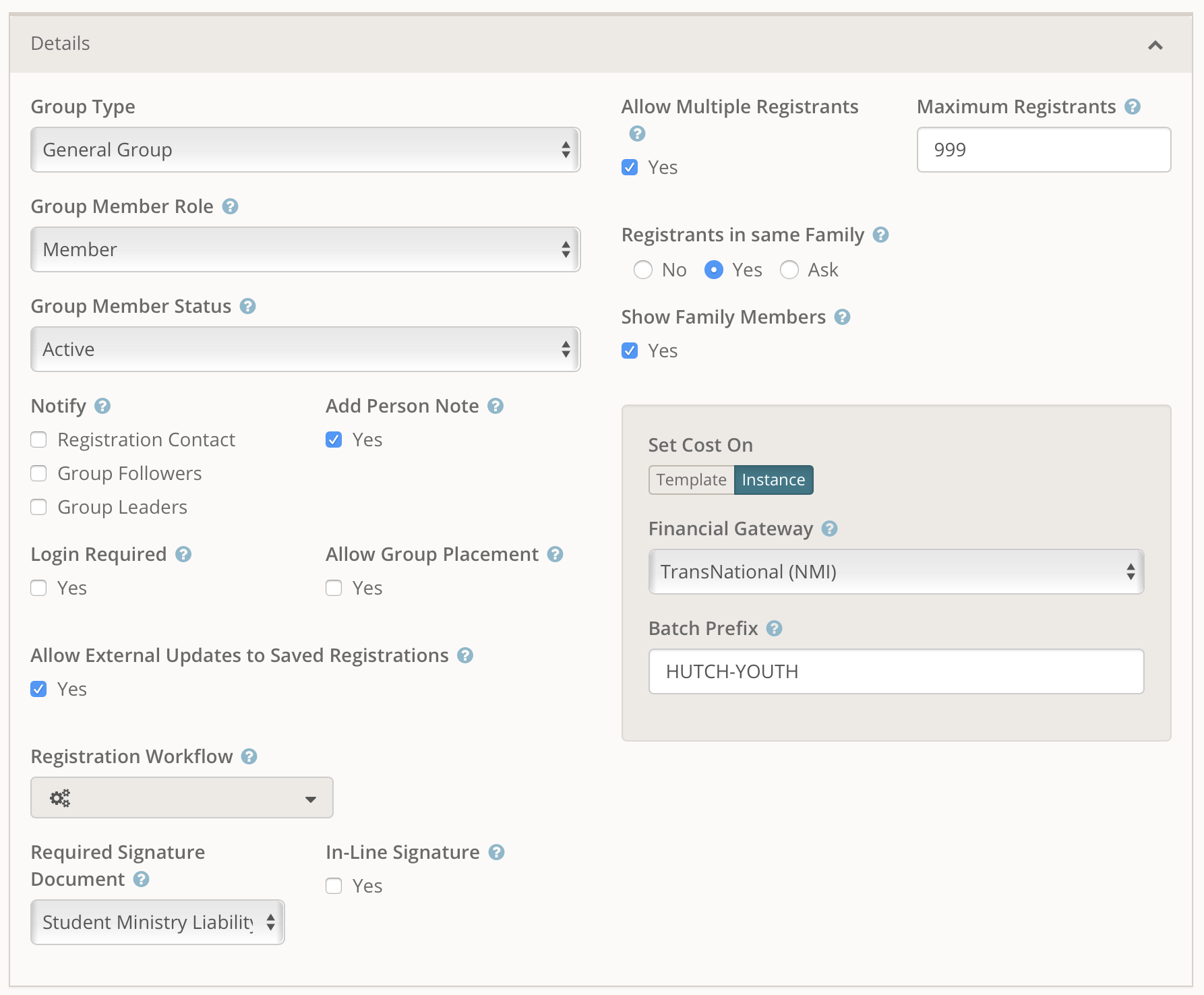The height and width of the screenshot is (995, 1204).
Task: Click help icon next to Financial Gateway
Action: pos(829,529)
